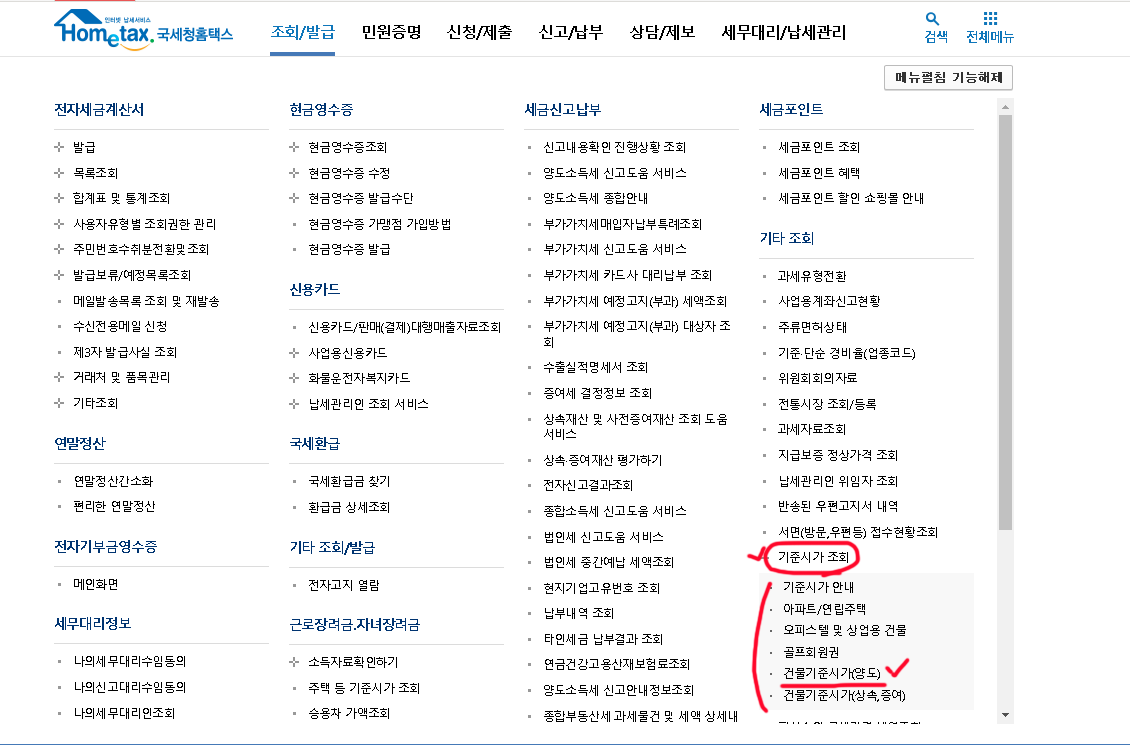Expand 주민번호수취분전환및조회 item

[59, 249]
